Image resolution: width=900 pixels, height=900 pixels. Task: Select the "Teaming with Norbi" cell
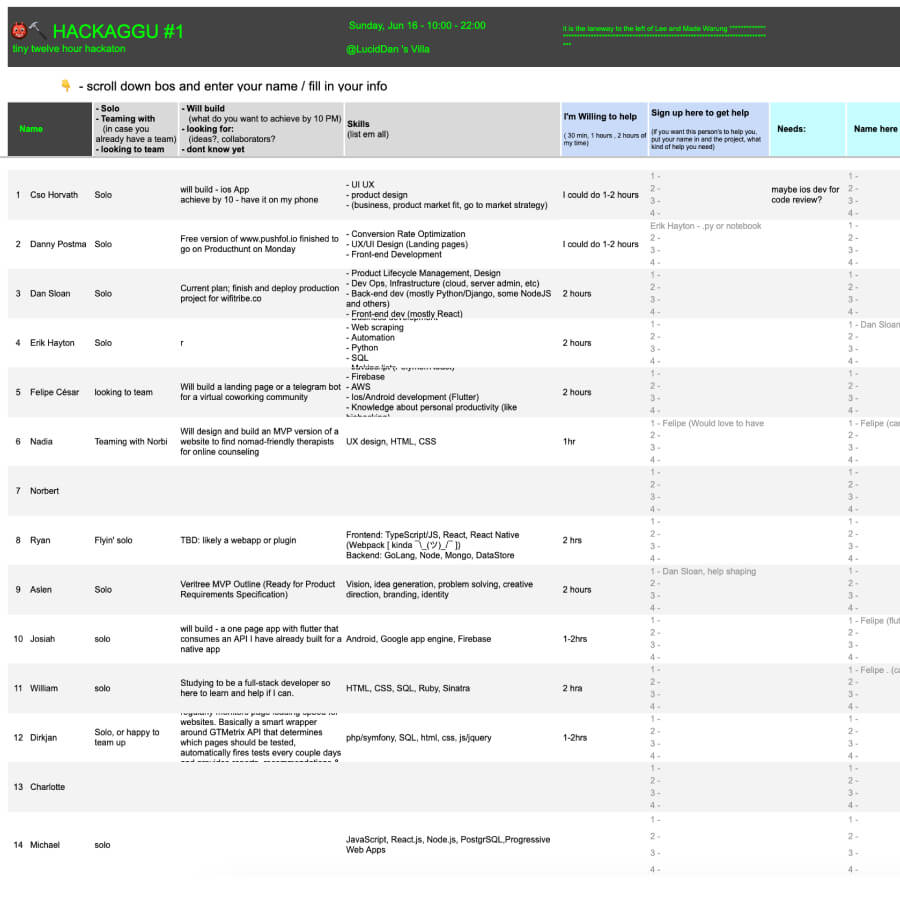coord(131,441)
